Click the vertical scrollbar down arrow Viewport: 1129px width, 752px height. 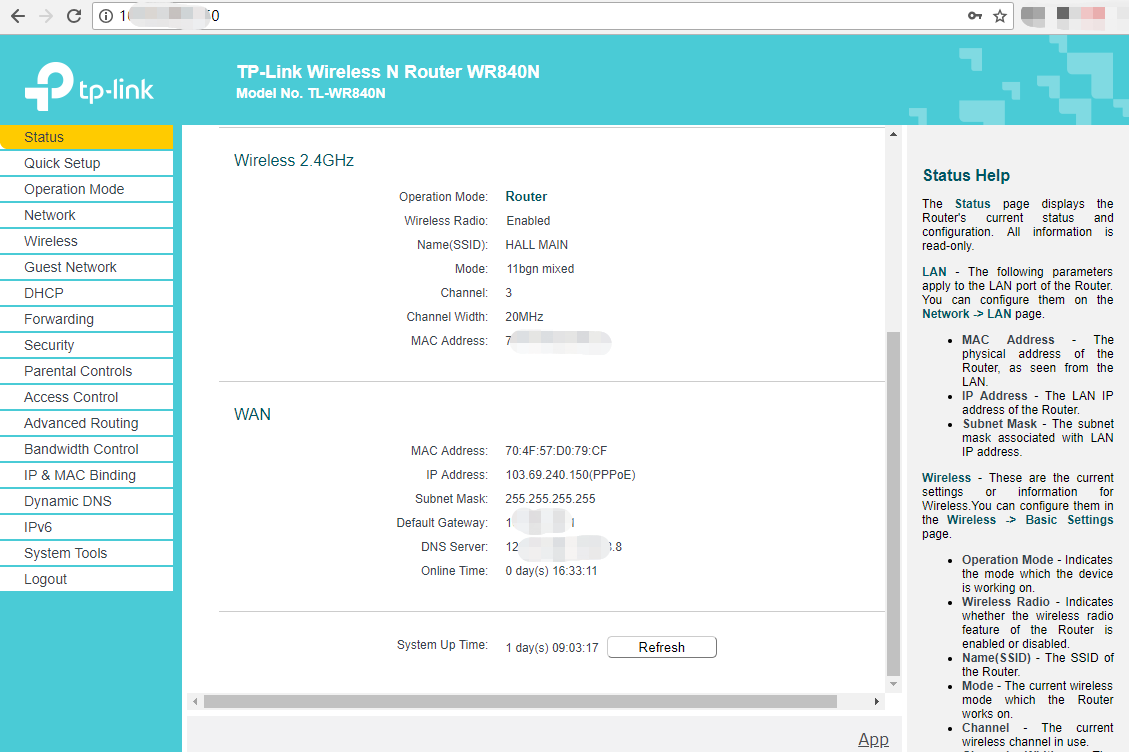[x=894, y=684]
